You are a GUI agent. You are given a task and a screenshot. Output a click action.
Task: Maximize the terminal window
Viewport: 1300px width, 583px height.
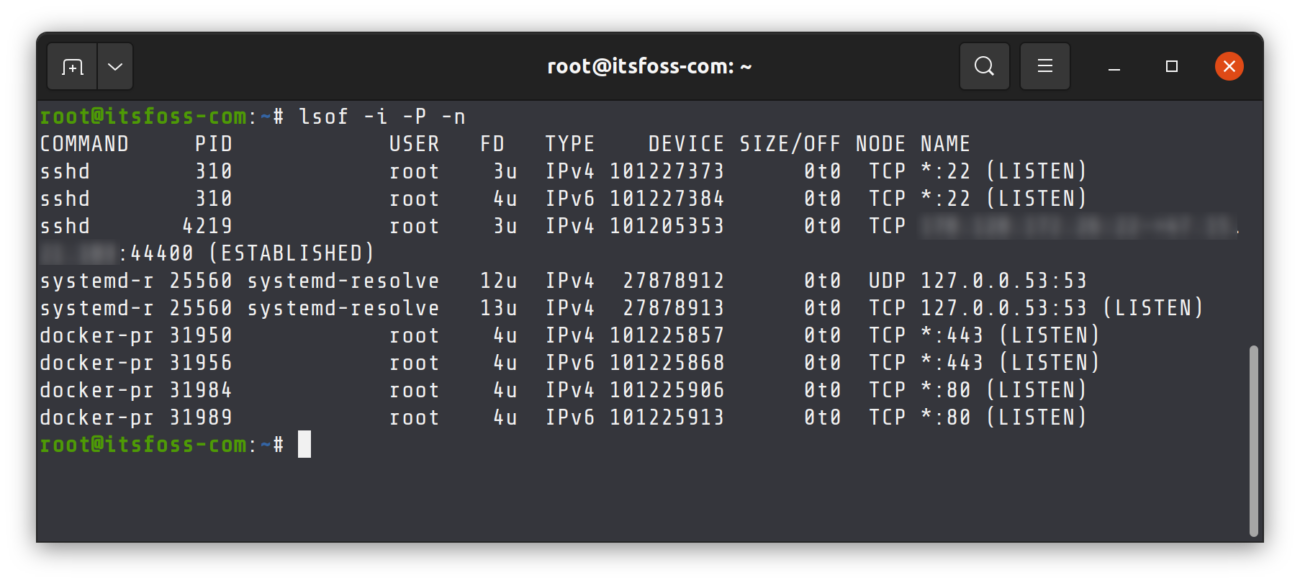click(1171, 66)
